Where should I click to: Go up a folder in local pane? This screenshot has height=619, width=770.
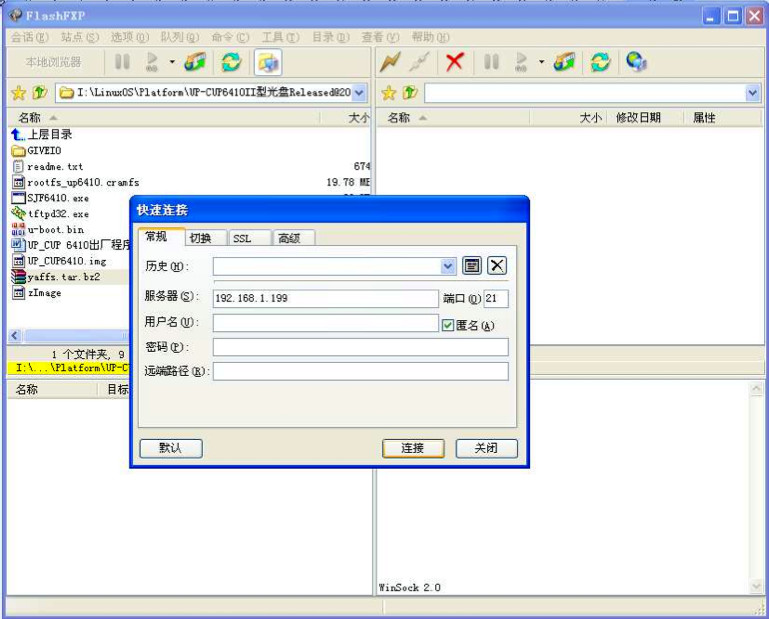point(40,92)
